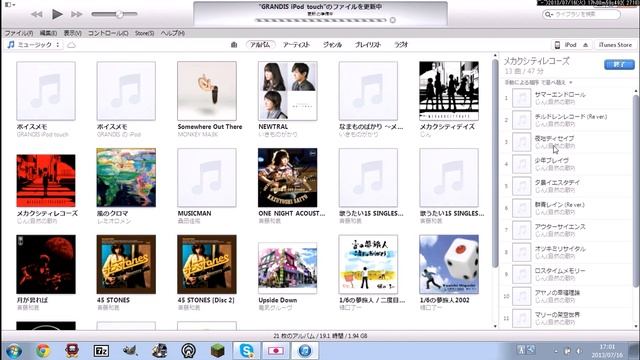Click the iCloud cloud icon
640x360 pixels.
point(71,45)
